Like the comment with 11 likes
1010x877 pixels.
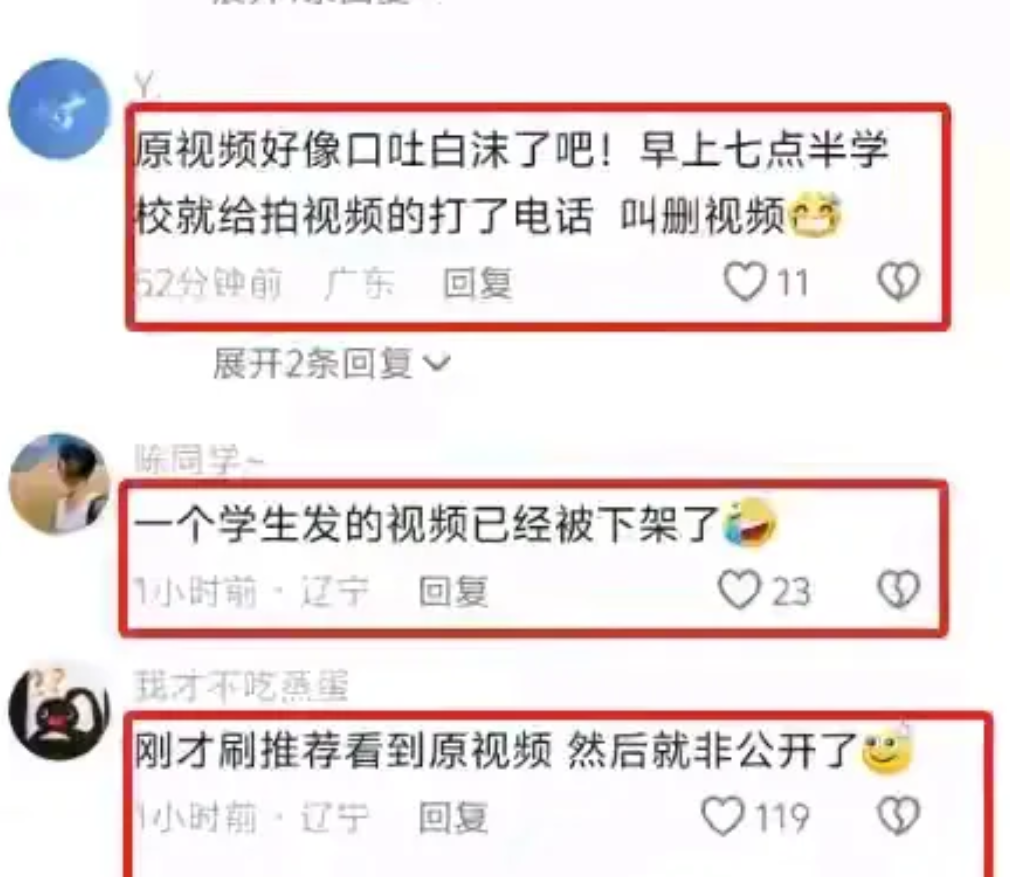(745, 282)
